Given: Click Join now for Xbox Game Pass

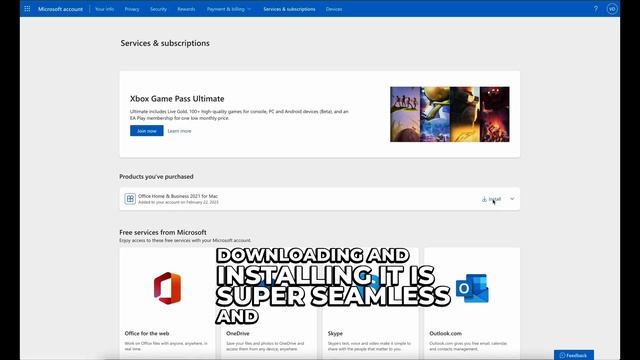Looking at the screenshot, I should coord(147,131).
